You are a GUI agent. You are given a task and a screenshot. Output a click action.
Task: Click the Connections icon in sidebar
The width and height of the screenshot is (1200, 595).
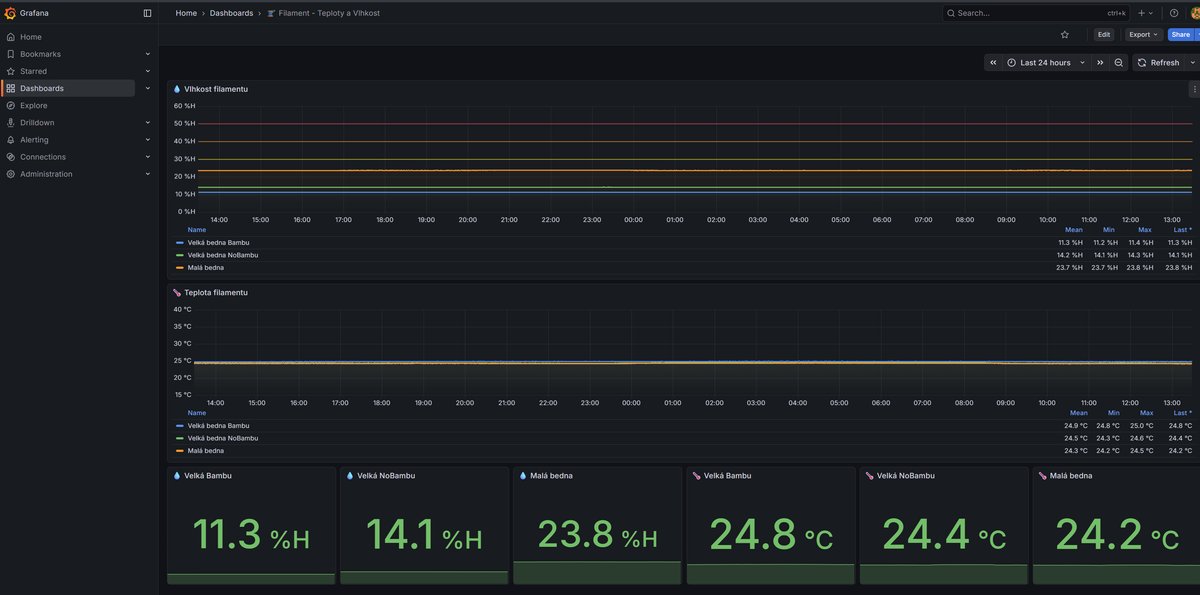click(11, 157)
